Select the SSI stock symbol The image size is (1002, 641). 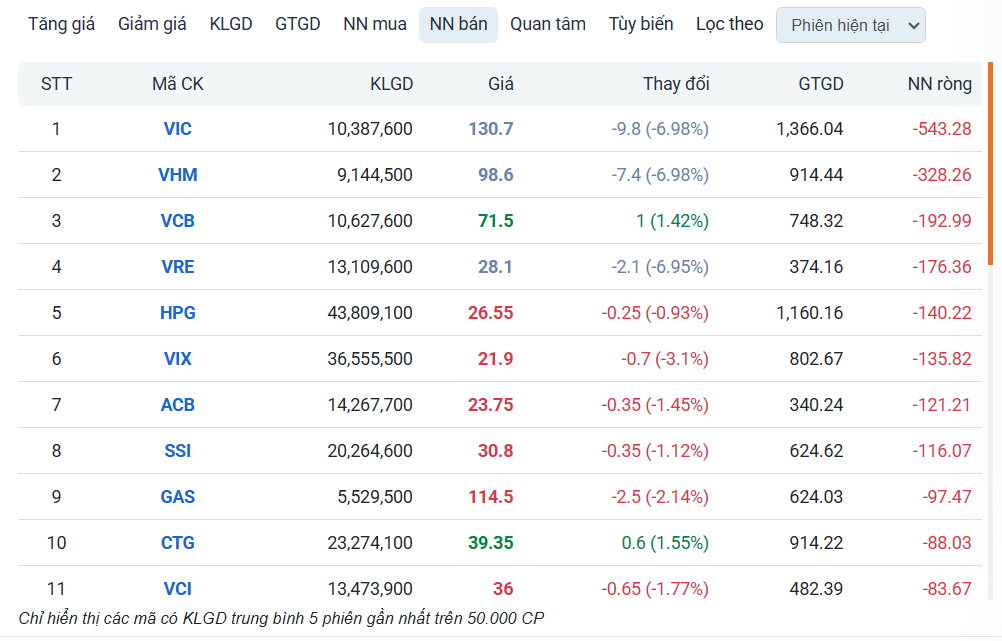point(178,451)
